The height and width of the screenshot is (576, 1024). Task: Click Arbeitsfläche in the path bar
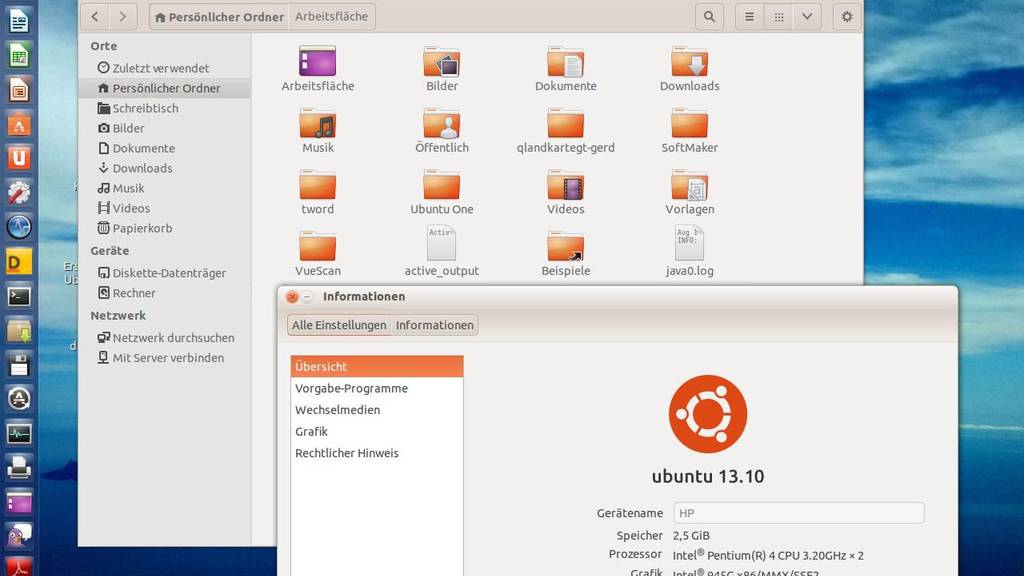(331, 17)
